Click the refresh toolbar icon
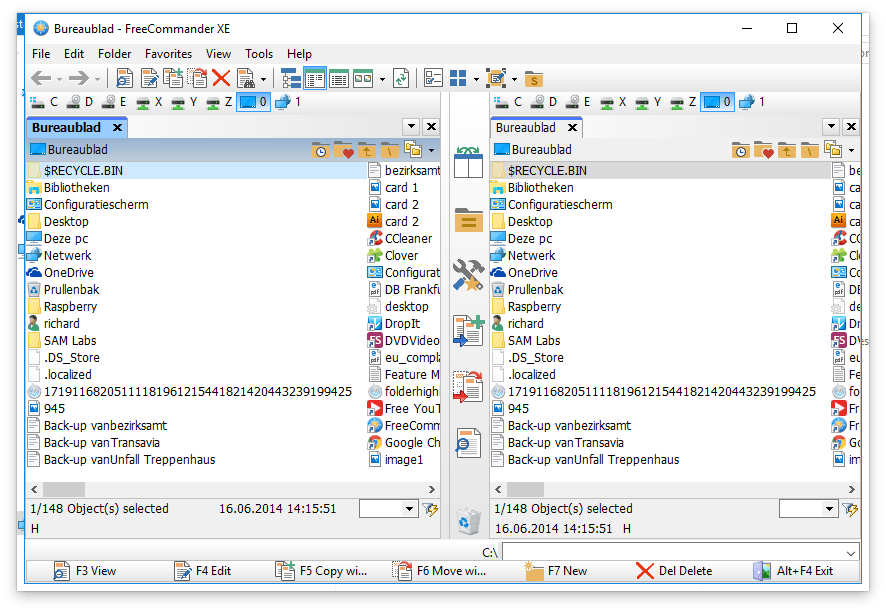Viewport: 886px width, 612px height. click(401, 79)
